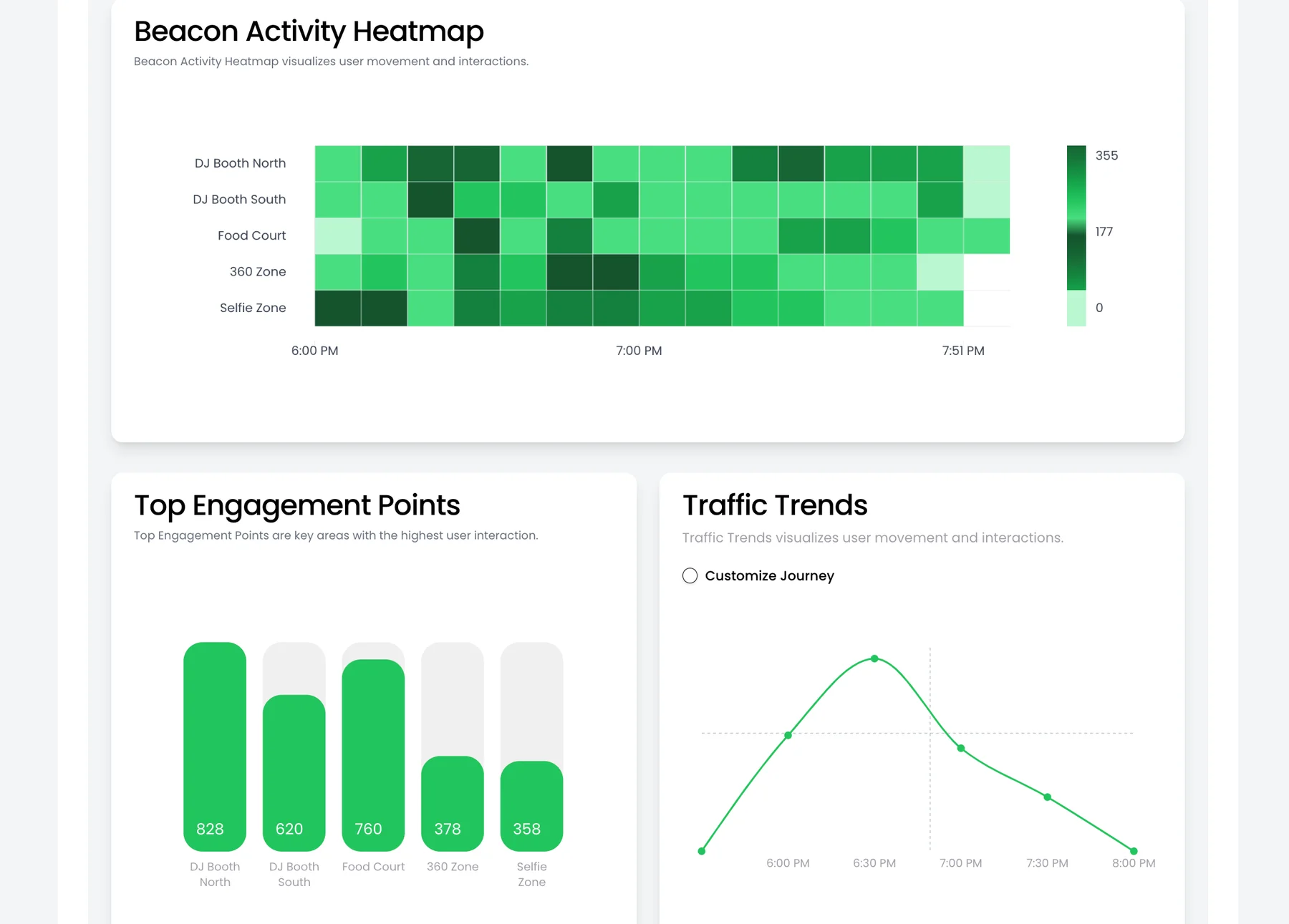Image resolution: width=1289 pixels, height=924 pixels.
Task: Click the 6:00 PM data point on traffic line
Action: pyautogui.click(x=788, y=735)
